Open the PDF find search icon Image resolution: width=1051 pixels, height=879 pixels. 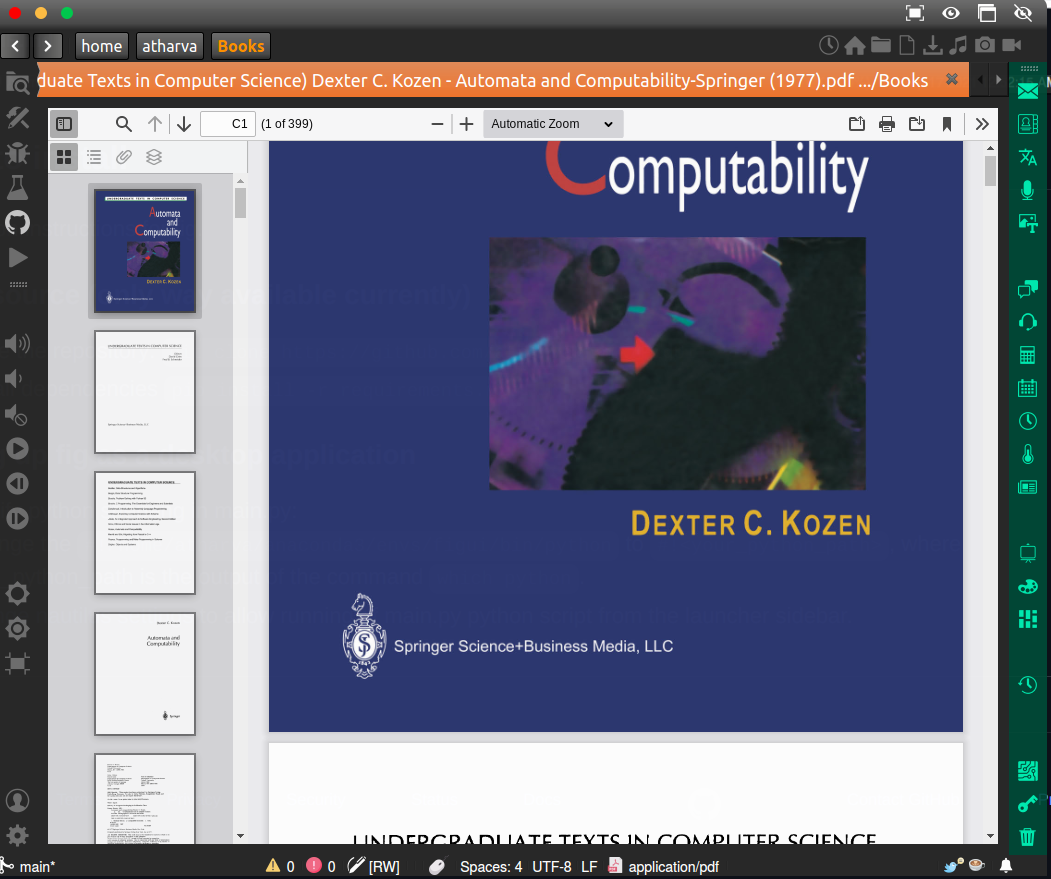[123, 124]
